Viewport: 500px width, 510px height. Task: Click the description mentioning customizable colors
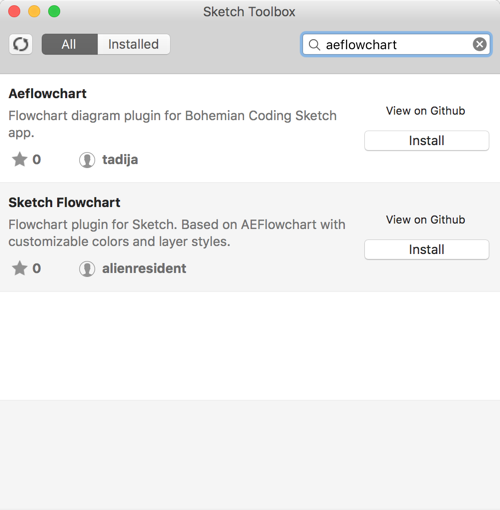click(x=177, y=233)
